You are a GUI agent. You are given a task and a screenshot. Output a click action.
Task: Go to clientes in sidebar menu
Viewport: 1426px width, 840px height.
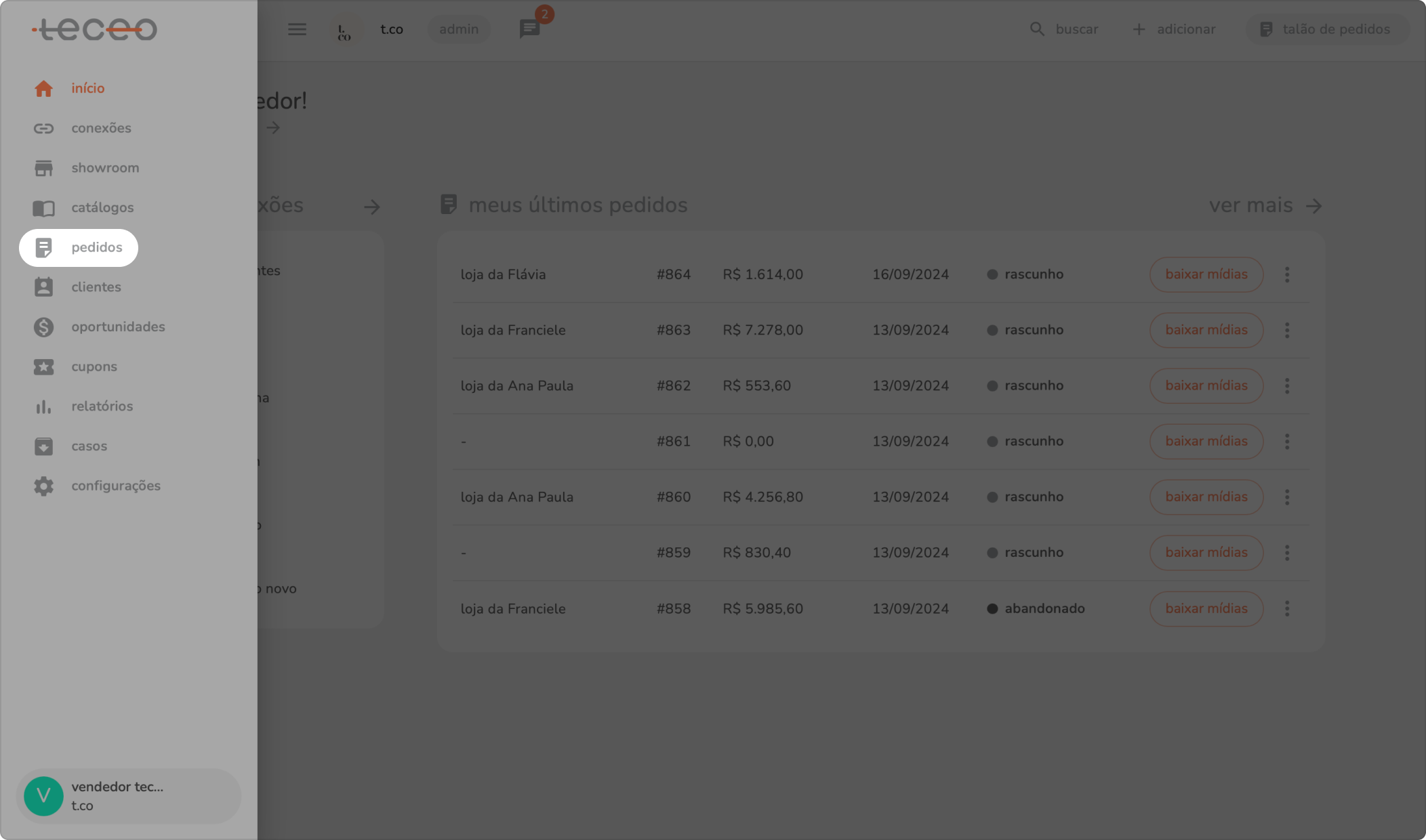pos(96,287)
